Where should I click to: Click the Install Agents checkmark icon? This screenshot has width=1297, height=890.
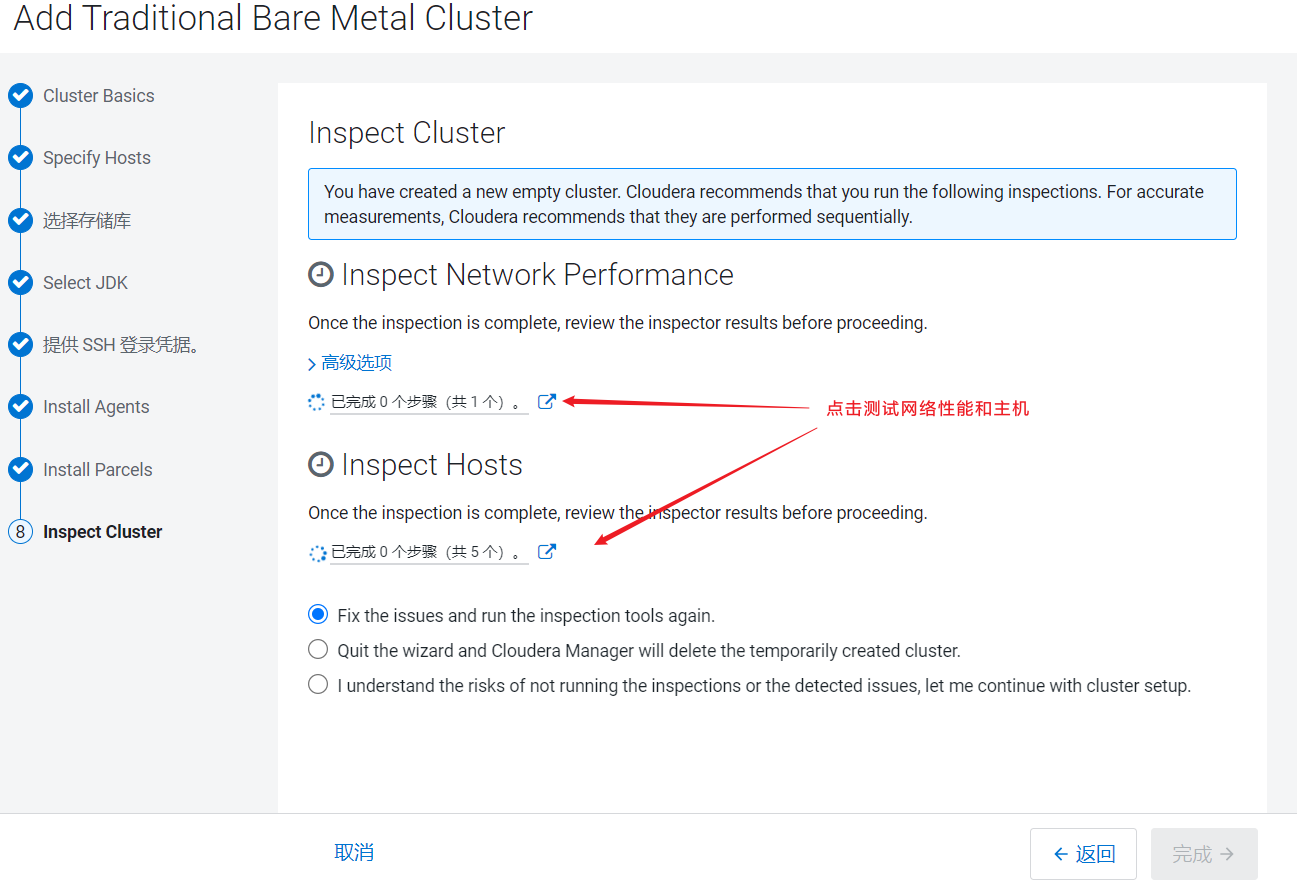[x=20, y=407]
